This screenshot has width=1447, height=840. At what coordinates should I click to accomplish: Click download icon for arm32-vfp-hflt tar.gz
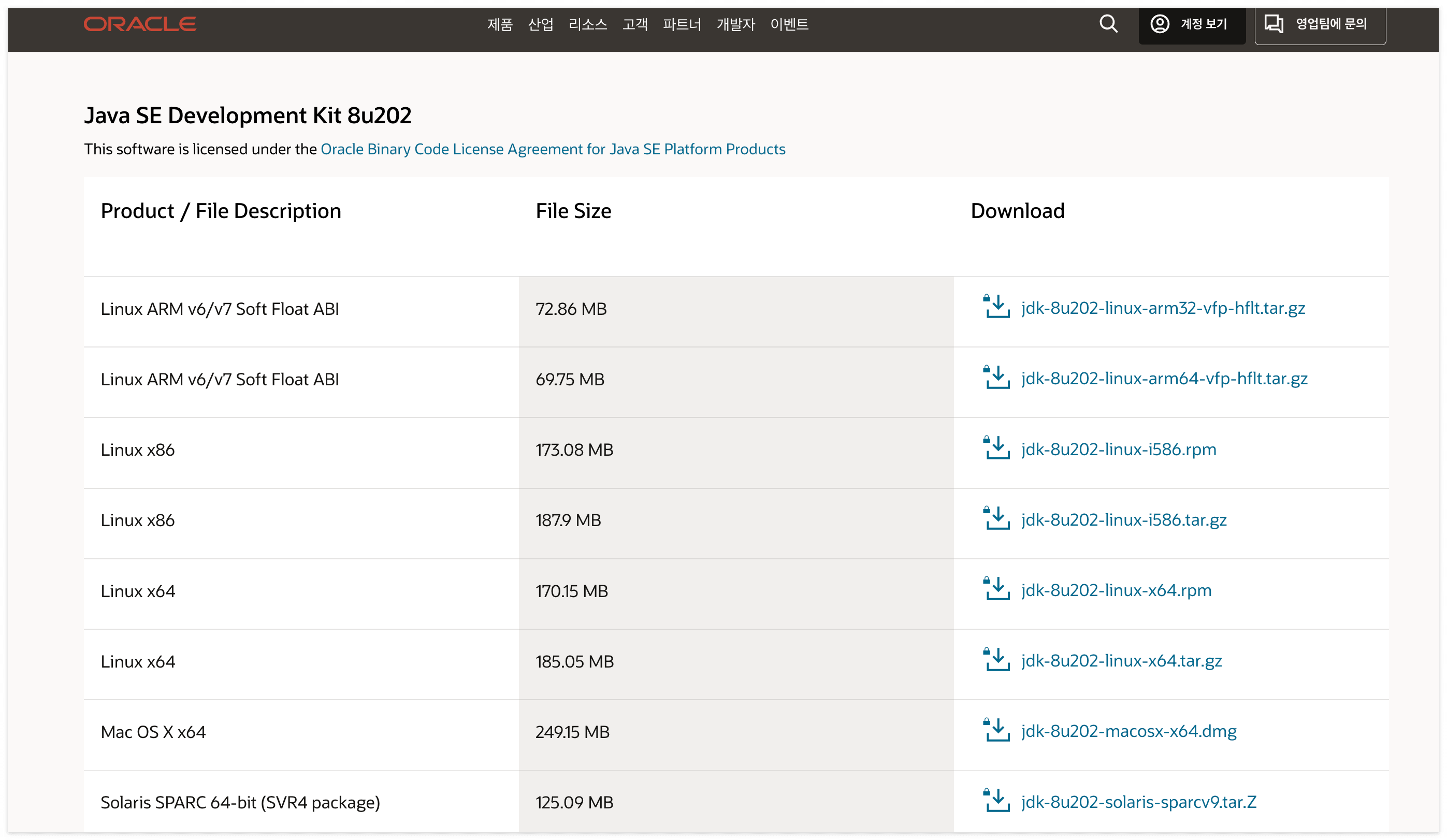pos(996,307)
